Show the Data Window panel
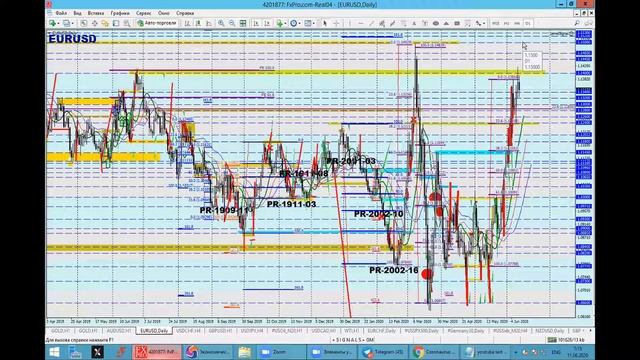This screenshot has height=360, width=640. click(x=94, y=23)
